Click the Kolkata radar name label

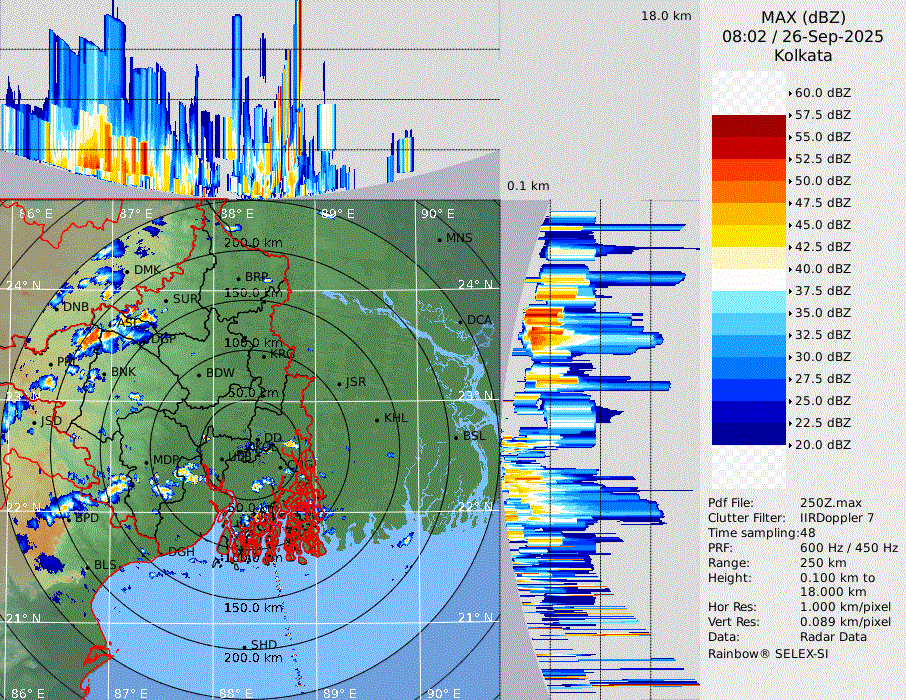(803, 56)
